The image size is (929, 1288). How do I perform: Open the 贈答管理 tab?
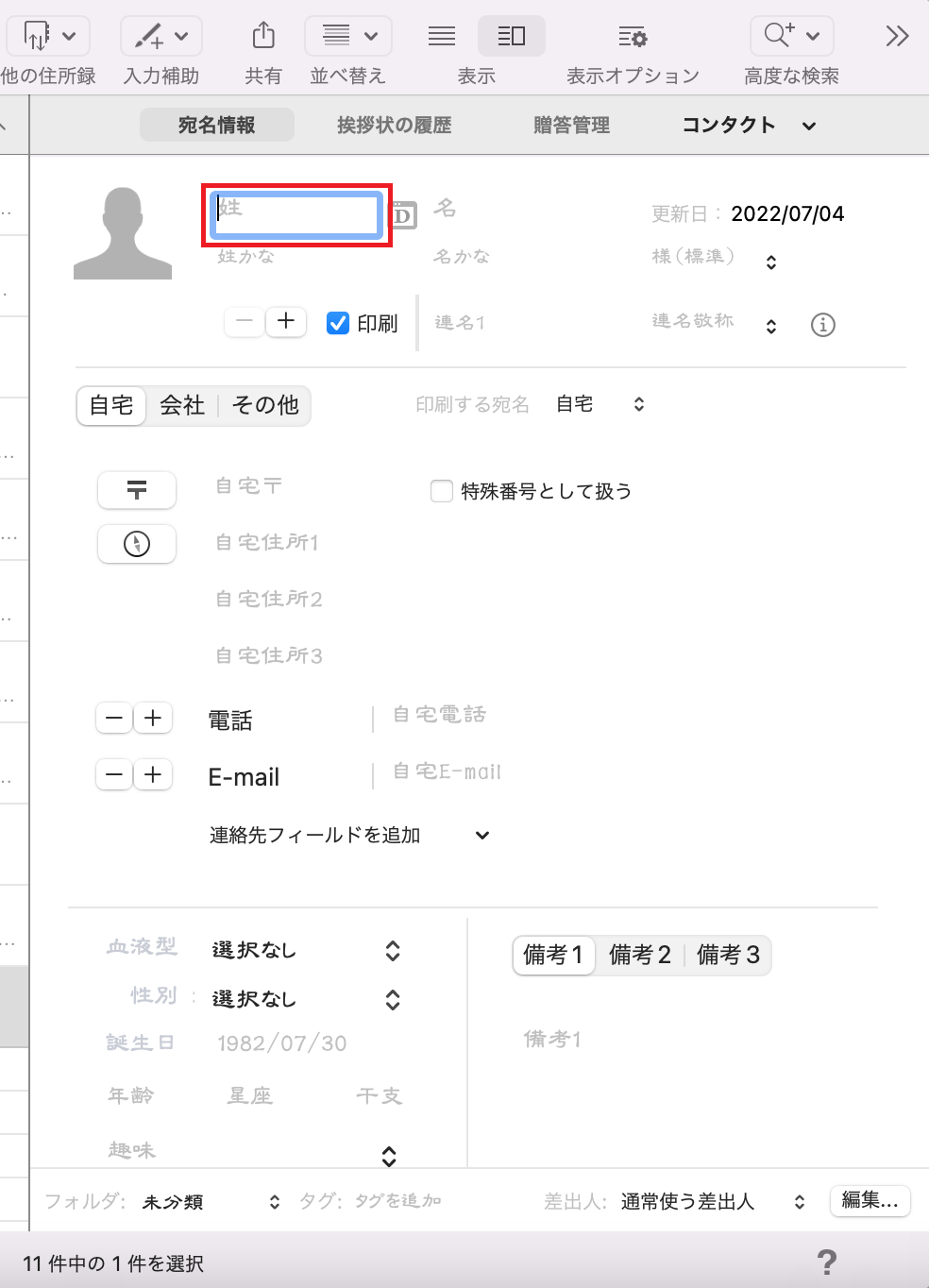tap(571, 125)
